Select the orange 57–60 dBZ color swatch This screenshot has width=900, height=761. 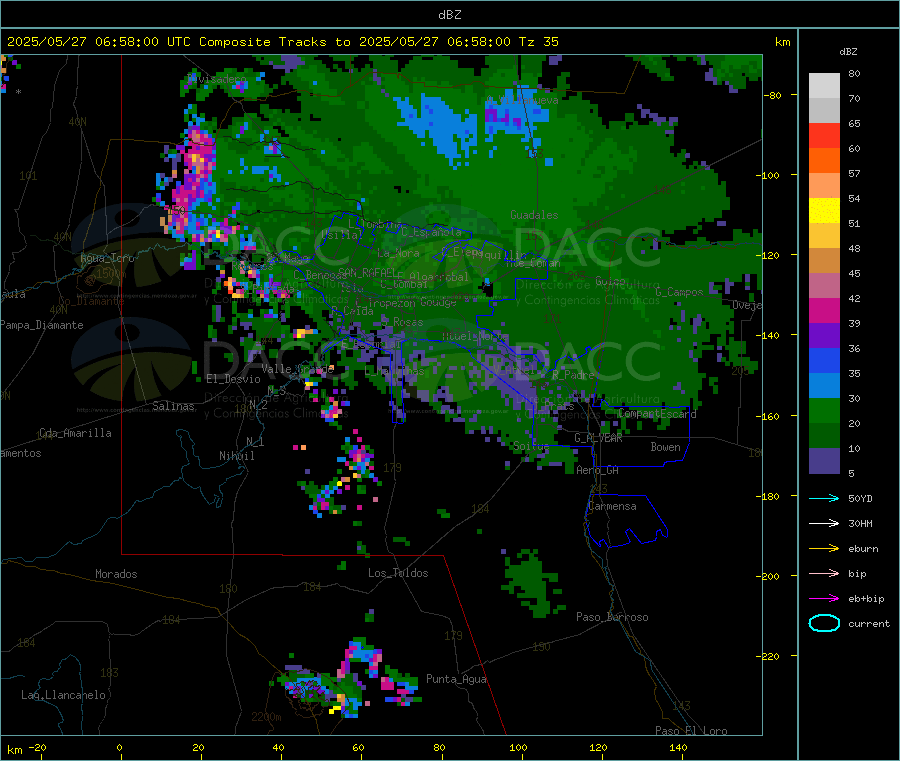pyautogui.click(x=824, y=161)
